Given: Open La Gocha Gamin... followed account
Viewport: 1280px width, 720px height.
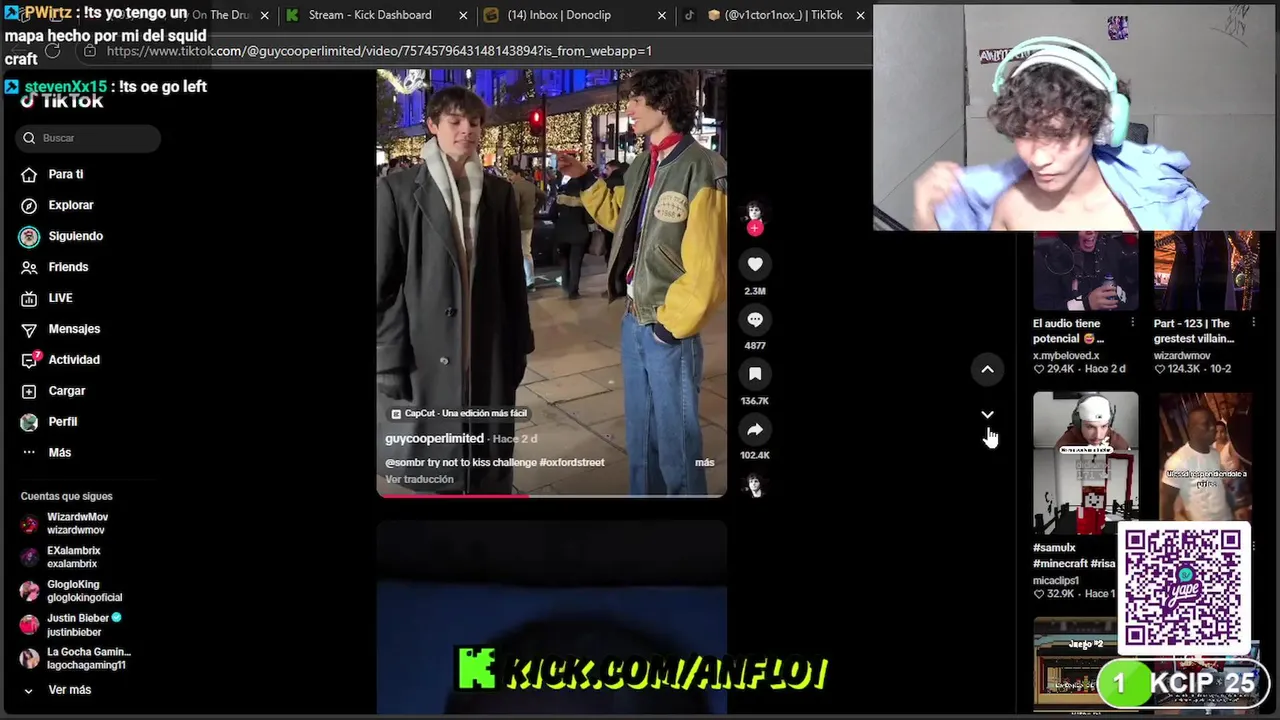Looking at the screenshot, I should [x=76, y=658].
